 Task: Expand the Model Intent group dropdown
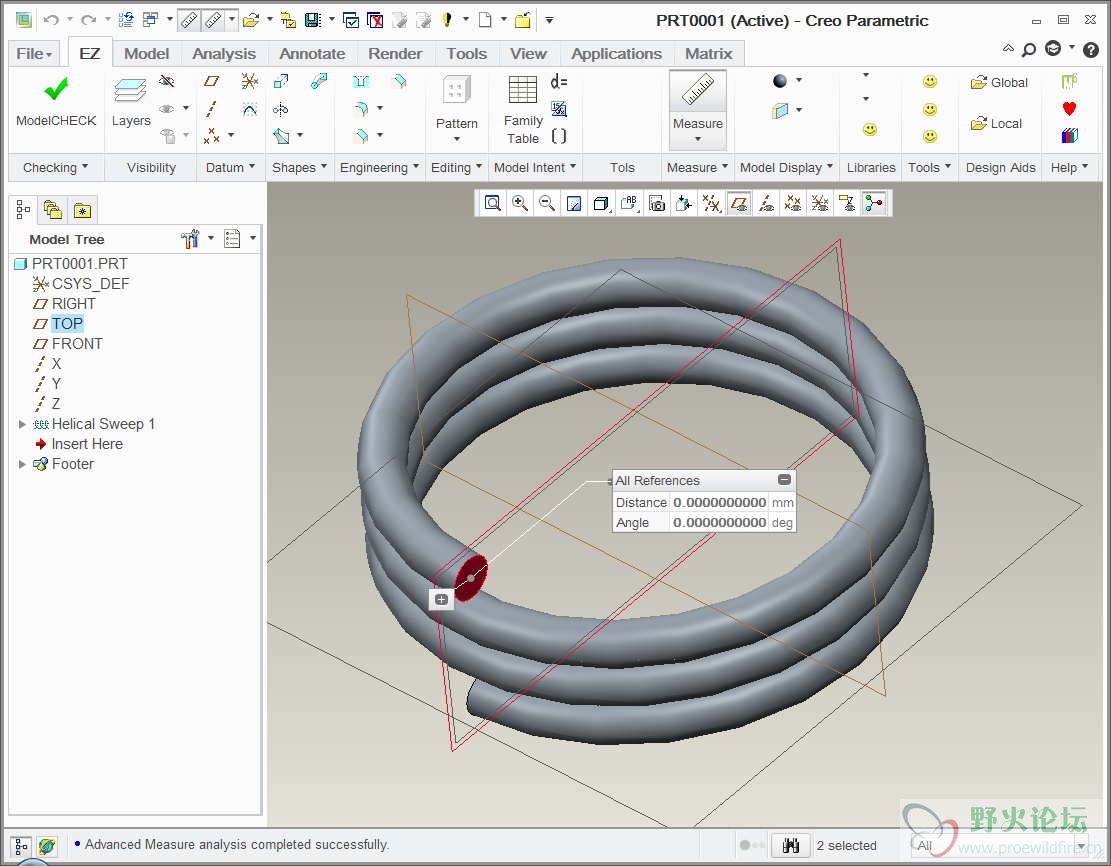pyautogui.click(x=535, y=167)
